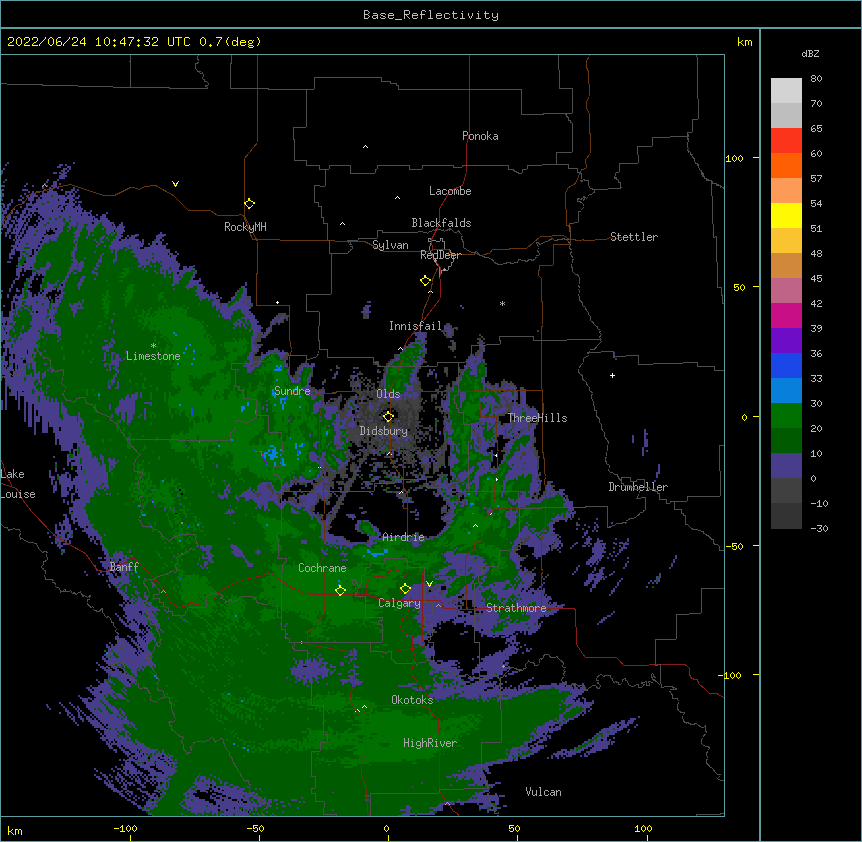Screen dimensions: 862x842
Task: Select the Cochrane label
Action: pyautogui.click(x=322, y=568)
